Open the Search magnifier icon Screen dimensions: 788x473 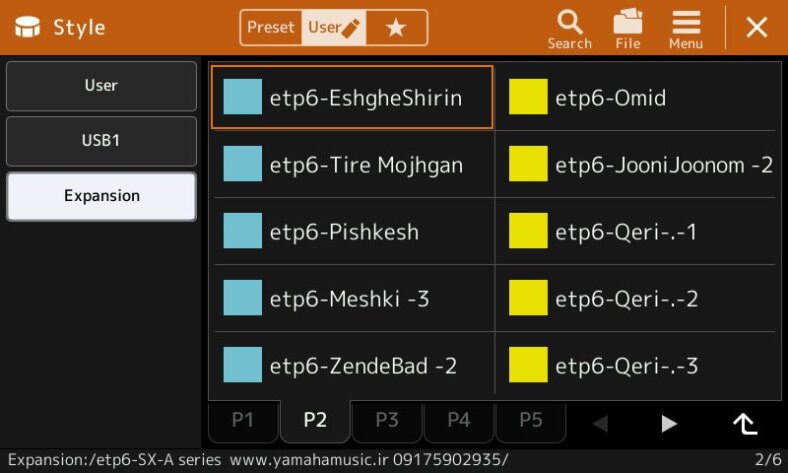pos(569,28)
